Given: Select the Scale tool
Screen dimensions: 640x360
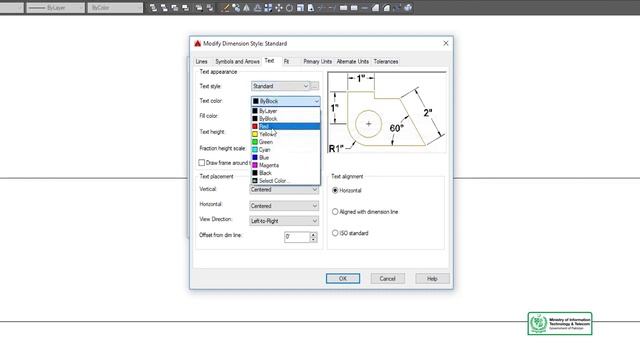Looking at the screenshot, I should pos(300,8).
